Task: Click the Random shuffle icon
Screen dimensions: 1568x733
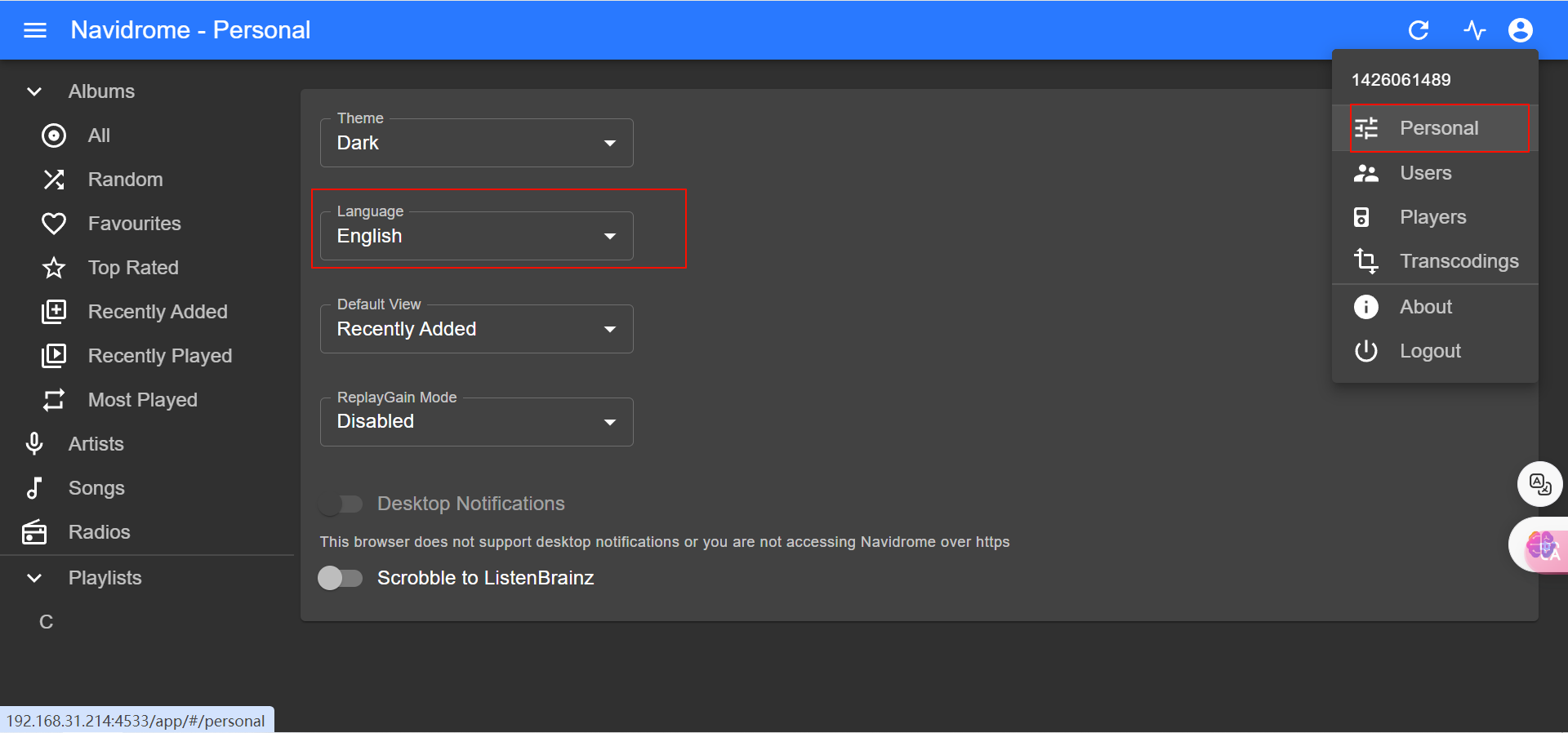Action: point(54,180)
